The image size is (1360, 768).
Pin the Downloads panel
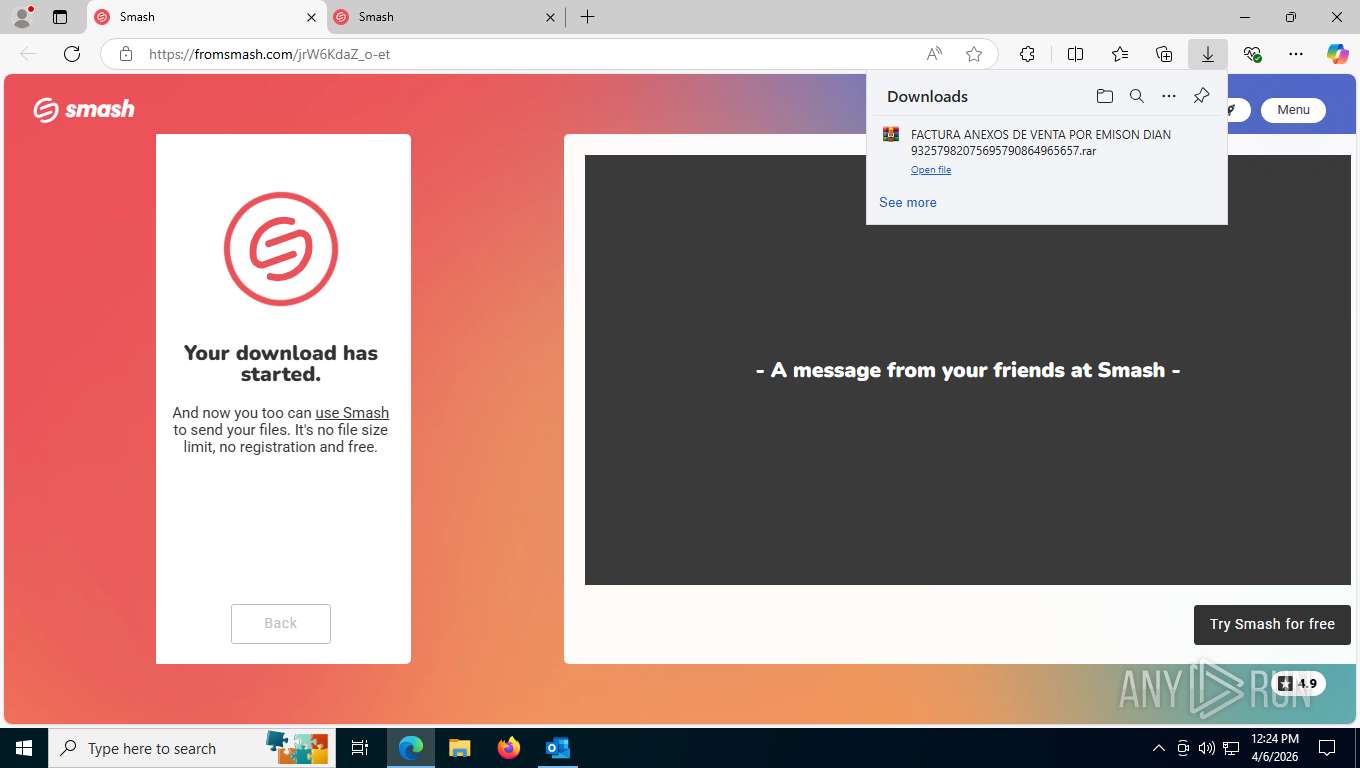1201,96
